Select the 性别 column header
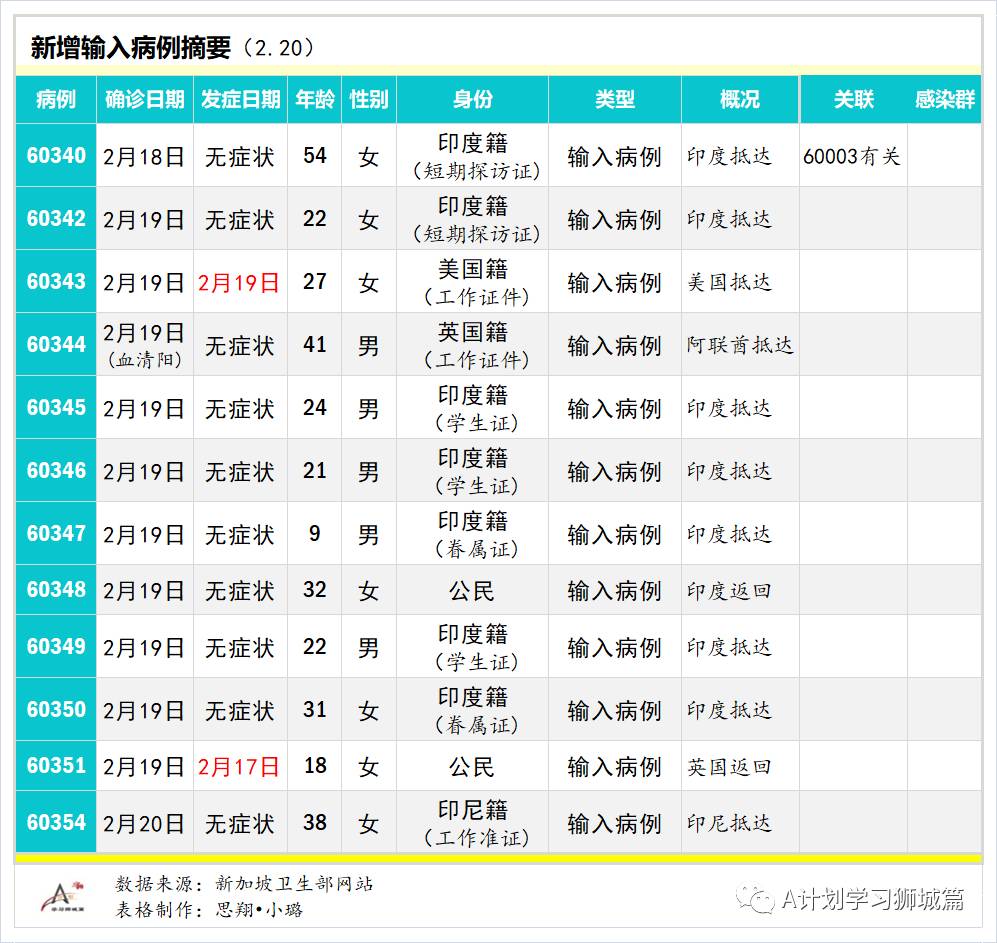997x943 pixels. [368, 100]
